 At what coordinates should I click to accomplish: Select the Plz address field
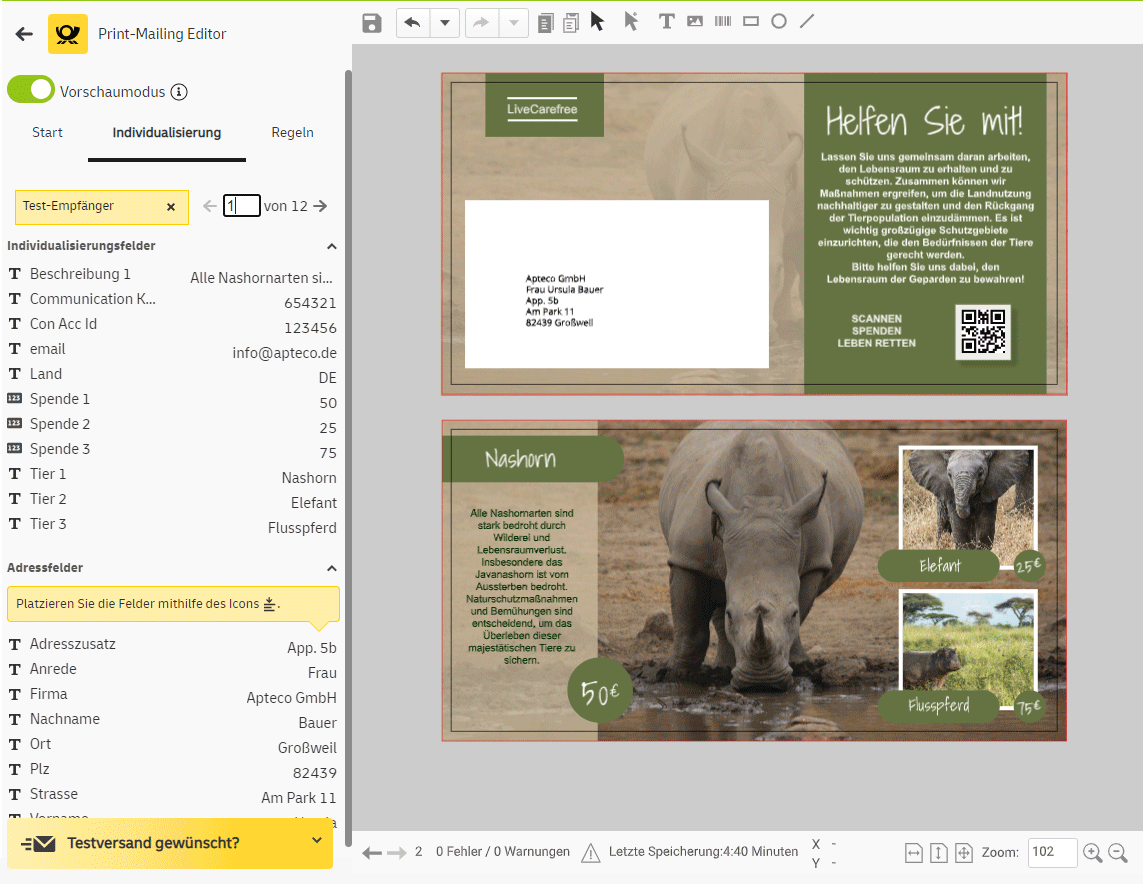point(172,770)
